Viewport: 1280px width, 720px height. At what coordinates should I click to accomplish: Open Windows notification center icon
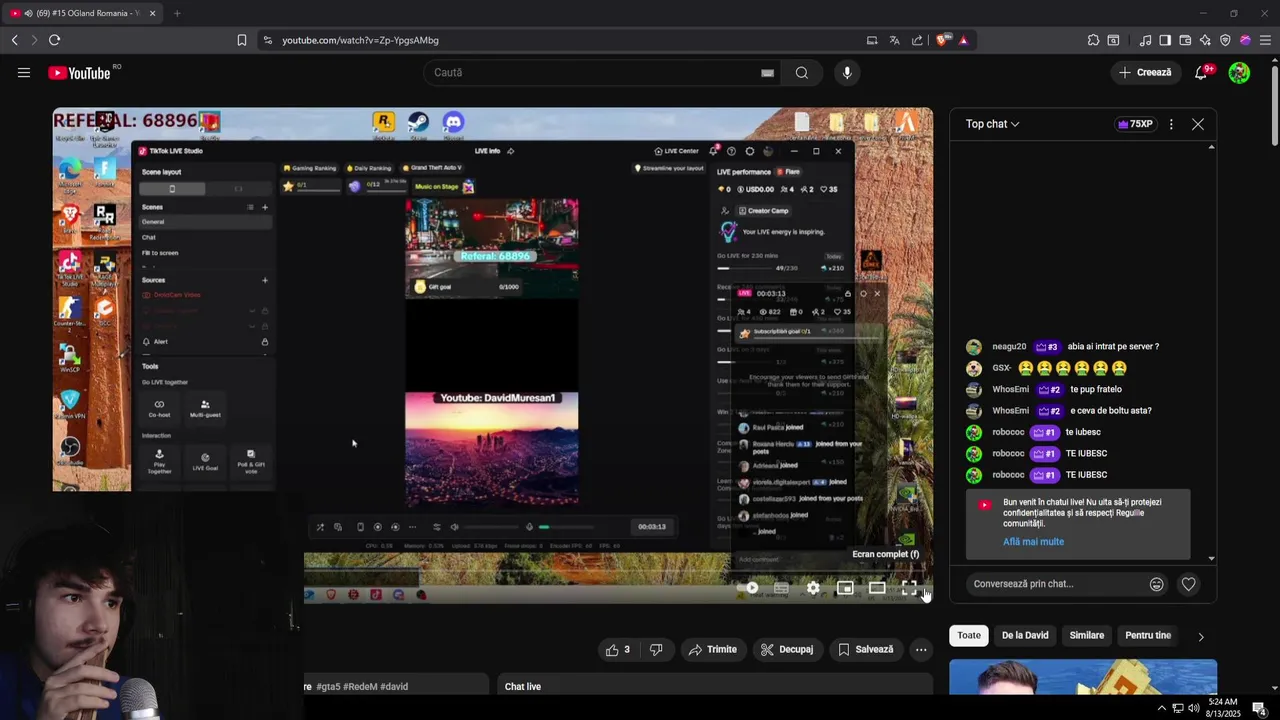[x=1259, y=708]
